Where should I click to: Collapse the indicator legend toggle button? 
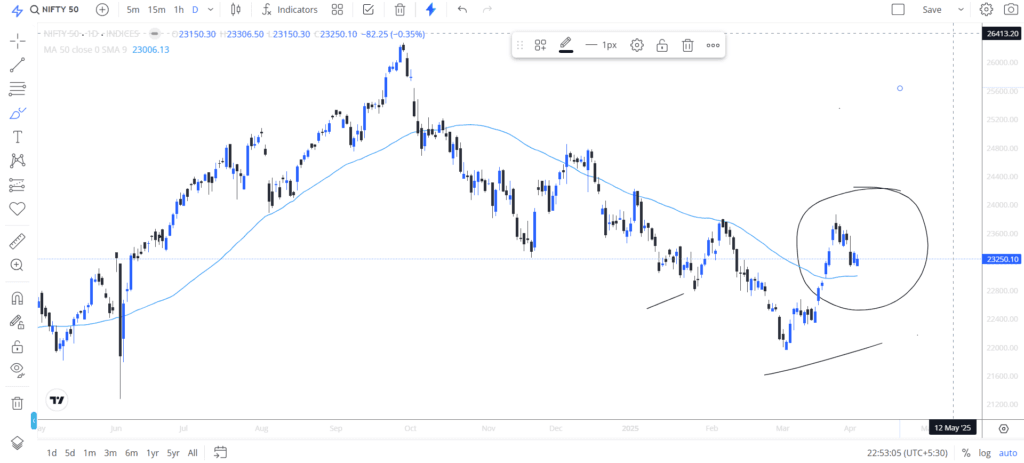point(155,34)
